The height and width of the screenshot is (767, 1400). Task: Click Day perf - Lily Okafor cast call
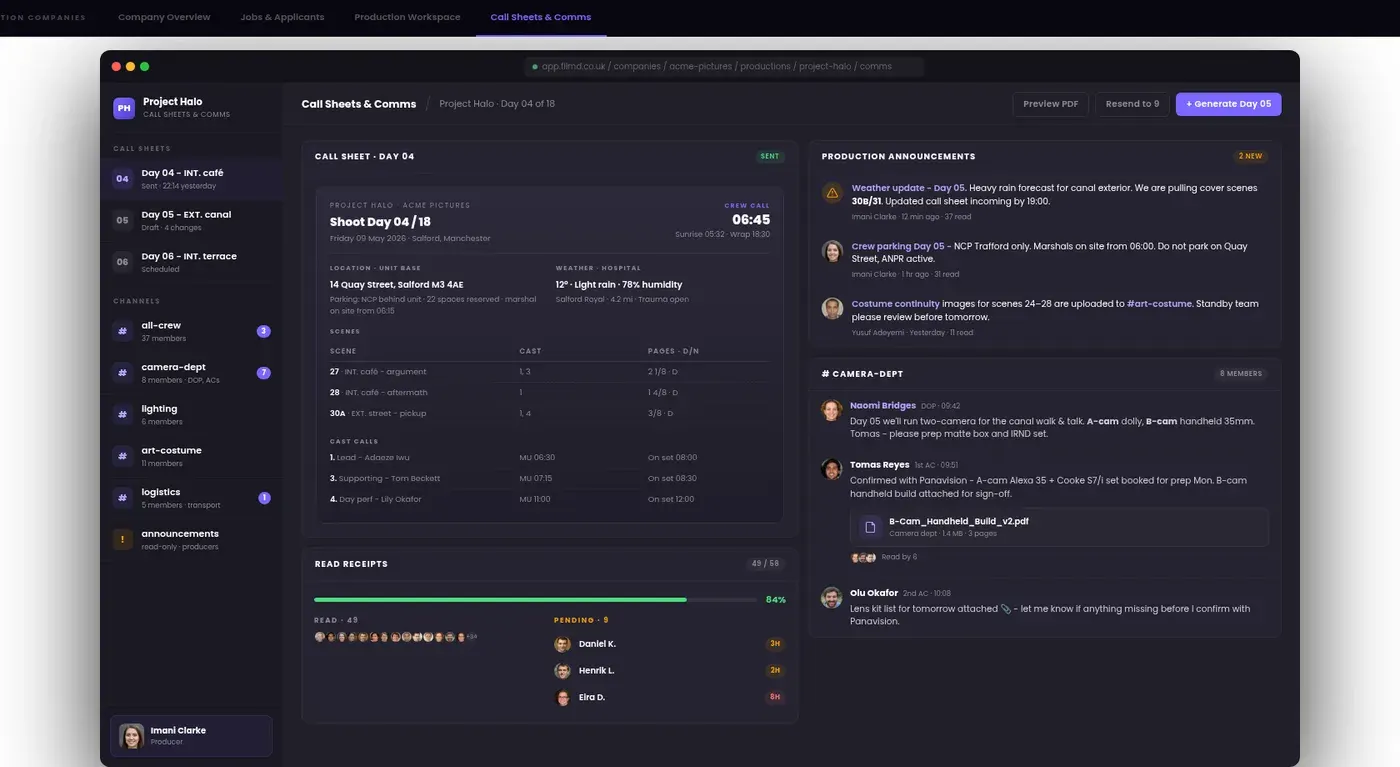coord(549,499)
